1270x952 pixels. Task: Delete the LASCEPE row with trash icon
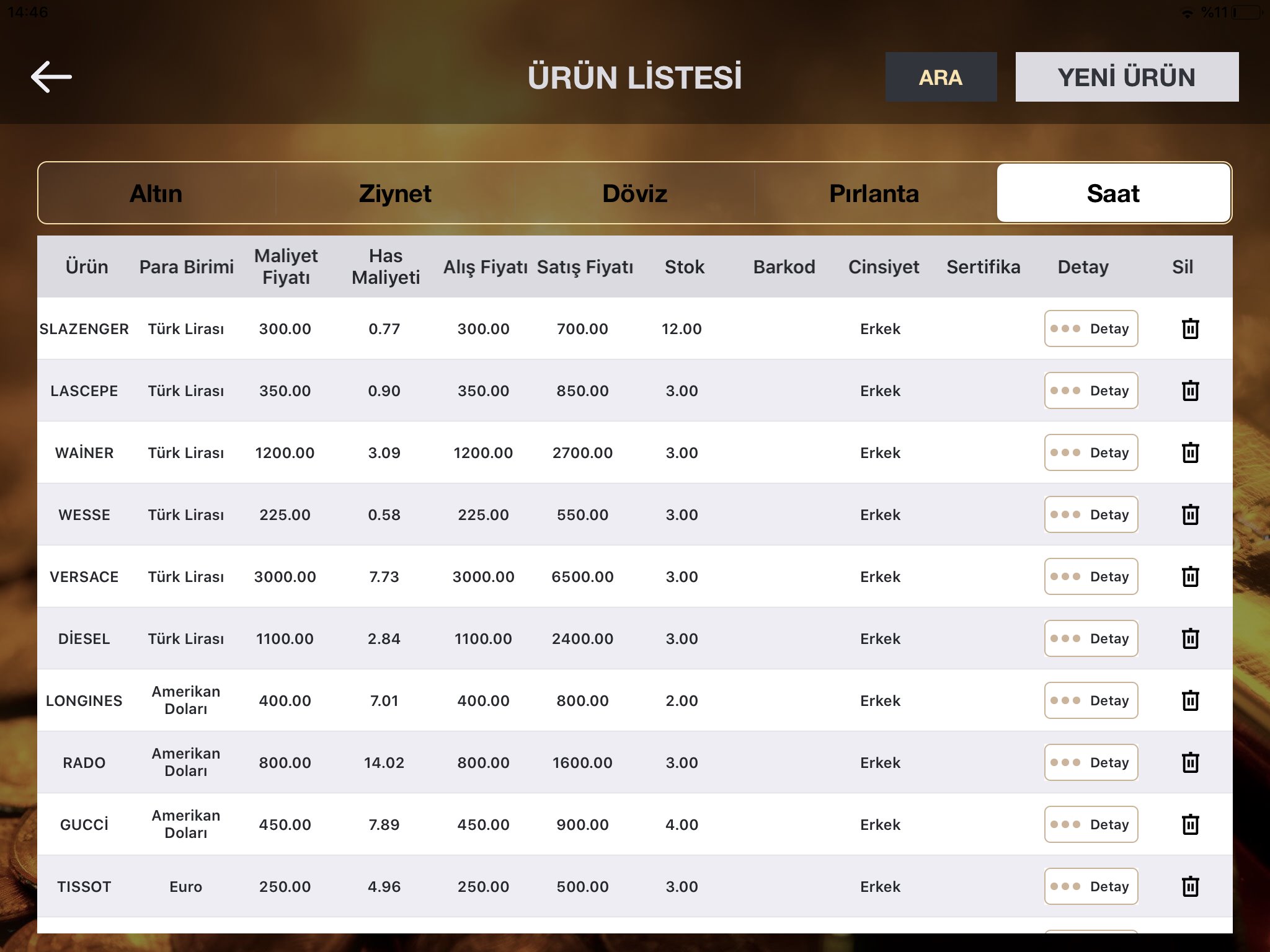[x=1190, y=390]
